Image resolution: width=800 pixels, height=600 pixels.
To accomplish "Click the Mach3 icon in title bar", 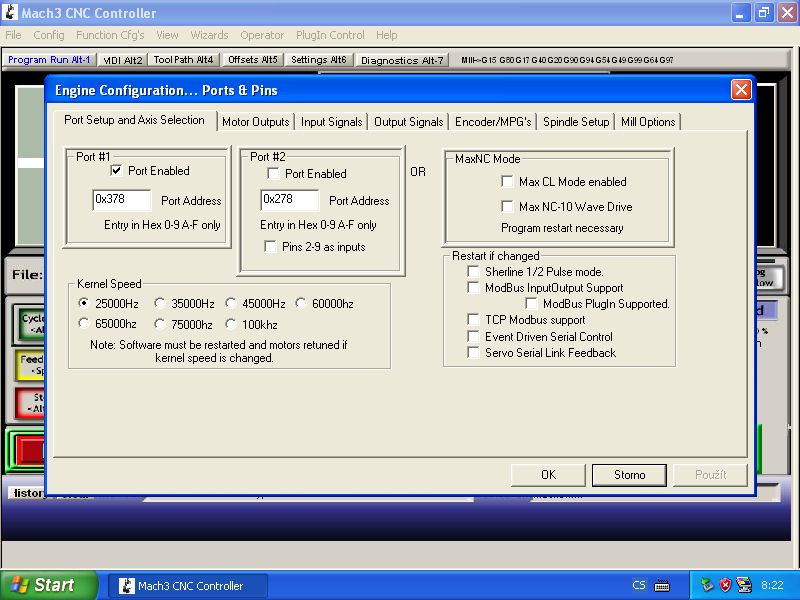I will (x=10, y=13).
